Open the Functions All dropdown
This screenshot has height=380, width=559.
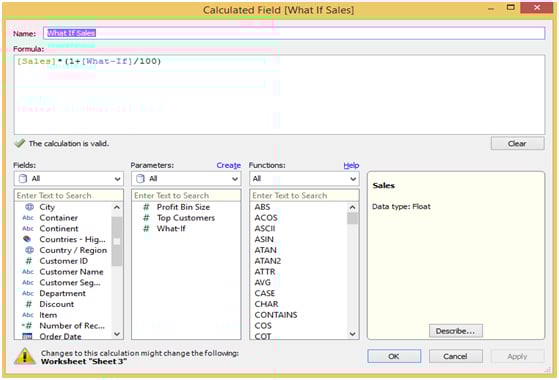pyautogui.click(x=304, y=179)
